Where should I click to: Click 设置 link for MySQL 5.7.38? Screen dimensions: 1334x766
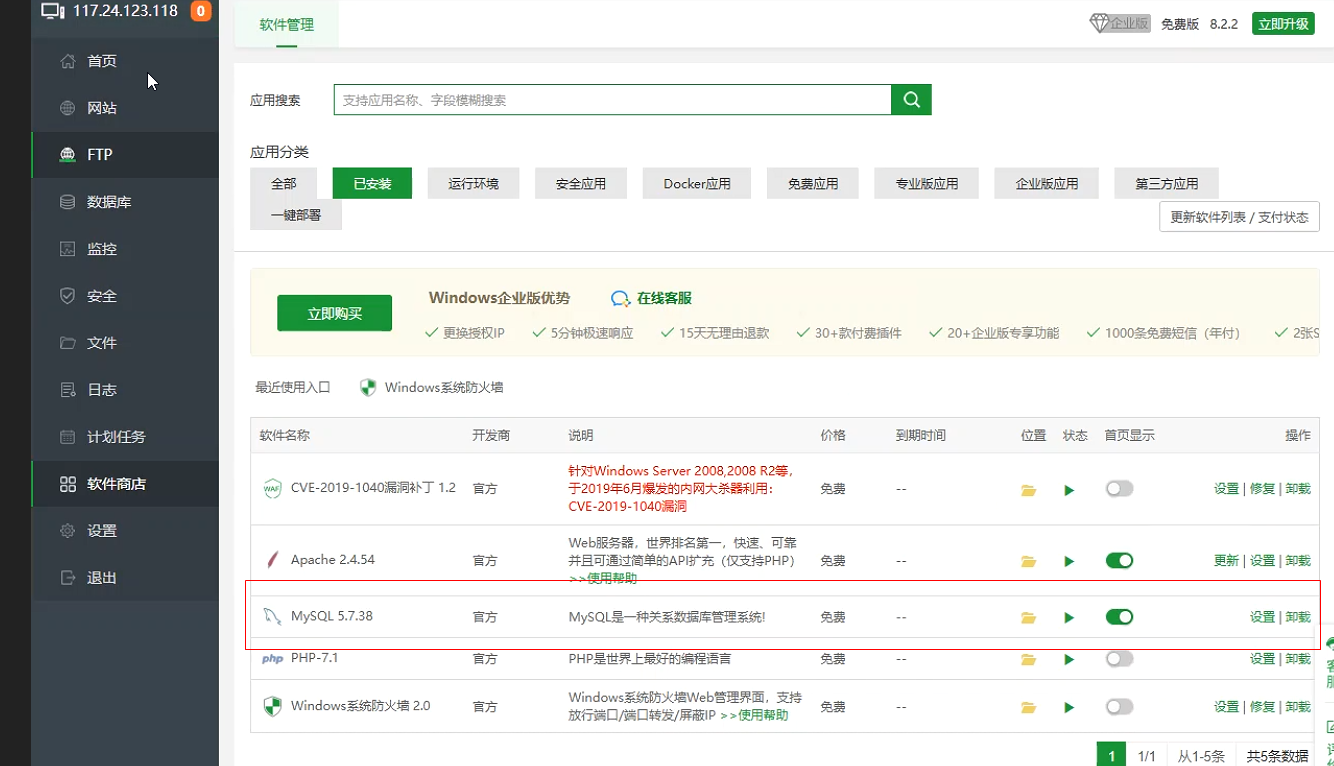pyautogui.click(x=1262, y=617)
